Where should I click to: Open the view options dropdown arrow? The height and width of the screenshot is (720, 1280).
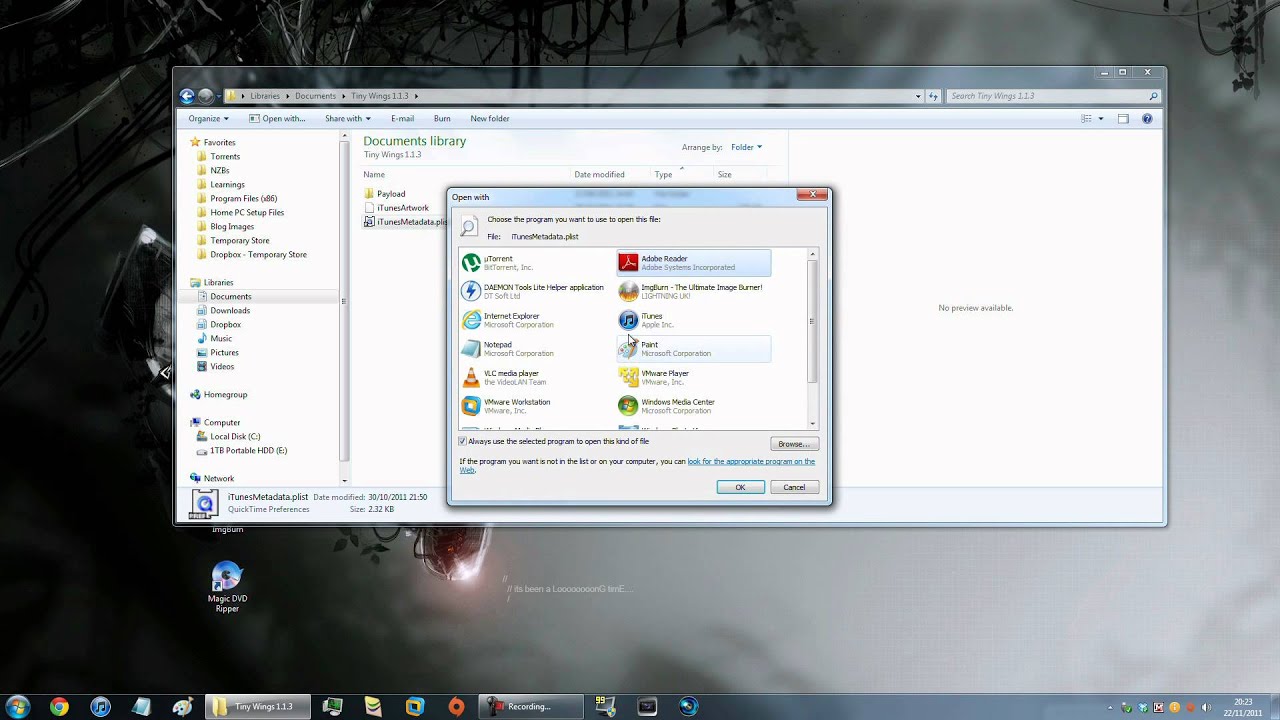click(x=1101, y=118)
